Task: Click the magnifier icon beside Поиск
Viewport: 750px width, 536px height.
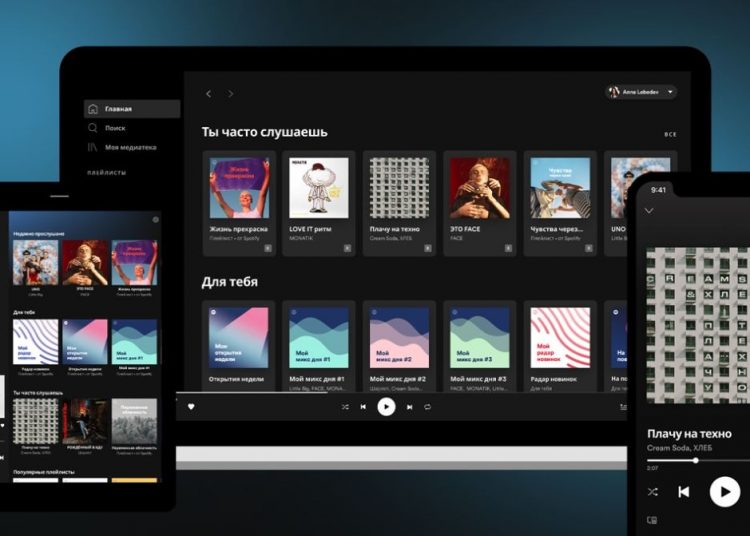Action: pos(93,128)
